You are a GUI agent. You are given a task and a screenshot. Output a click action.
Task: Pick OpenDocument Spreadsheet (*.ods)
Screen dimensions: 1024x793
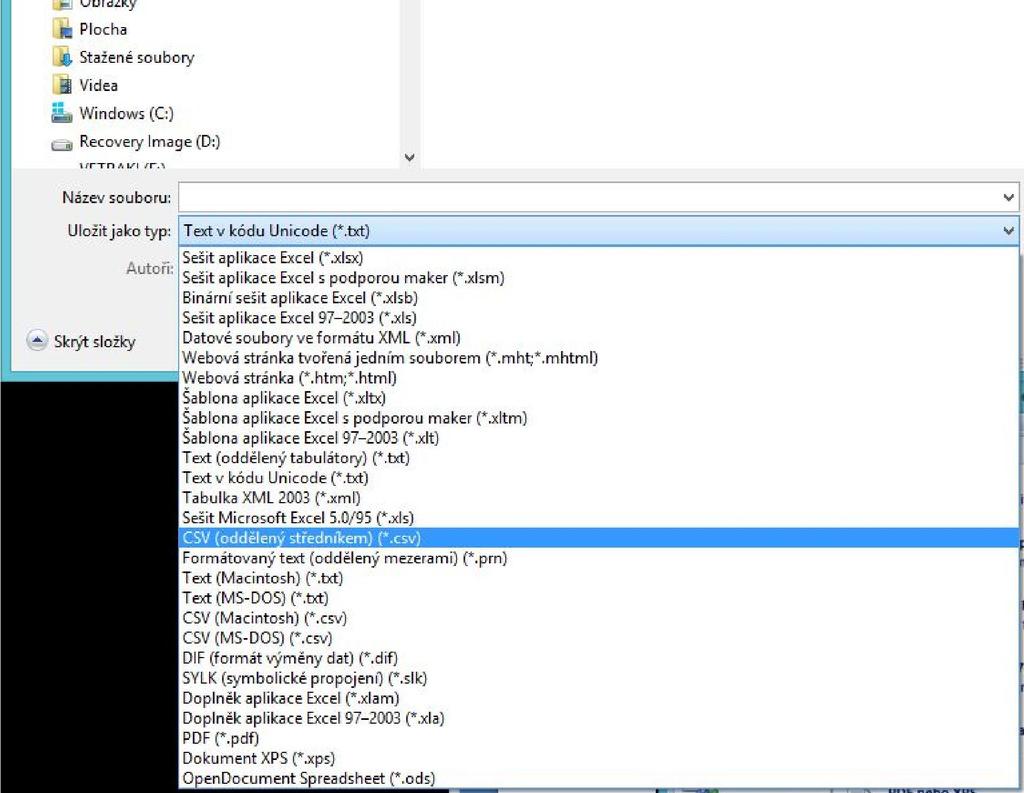point(598,779)
